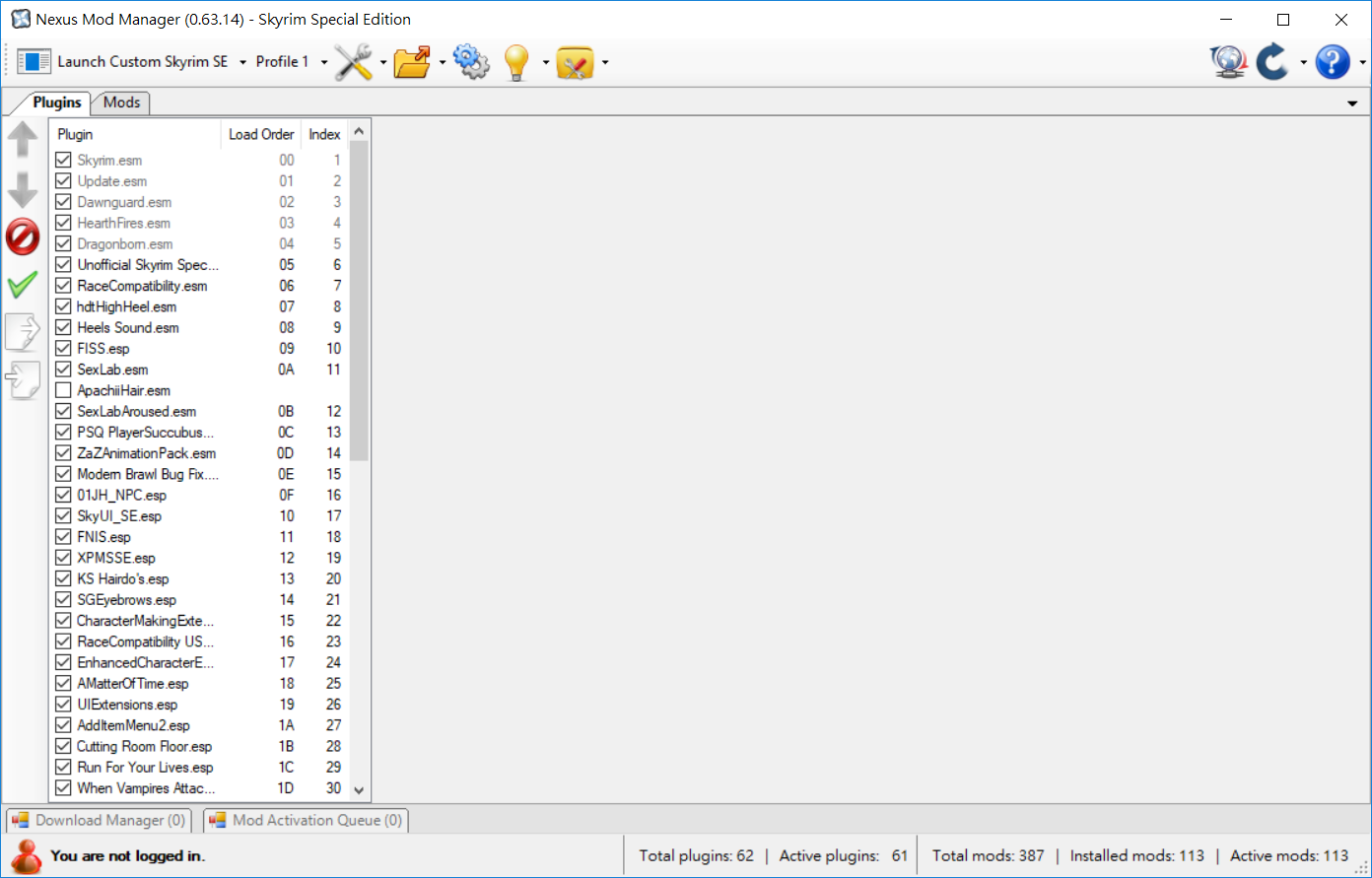Viewport: 1372px width, 878px height.
Task: Expand the tools wrench dropdown arrow
Action: coord(383,62)
